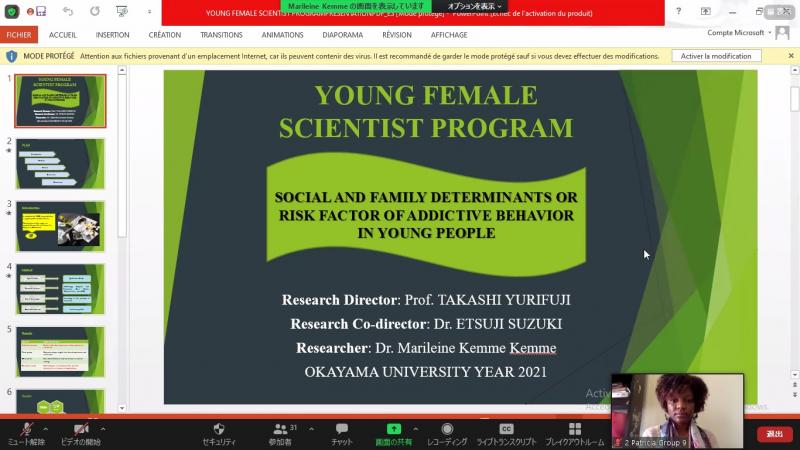Click the PowerPoint save icon in quick access toolbar
This screenshot has width=800, height=450.
click(41, 11)
